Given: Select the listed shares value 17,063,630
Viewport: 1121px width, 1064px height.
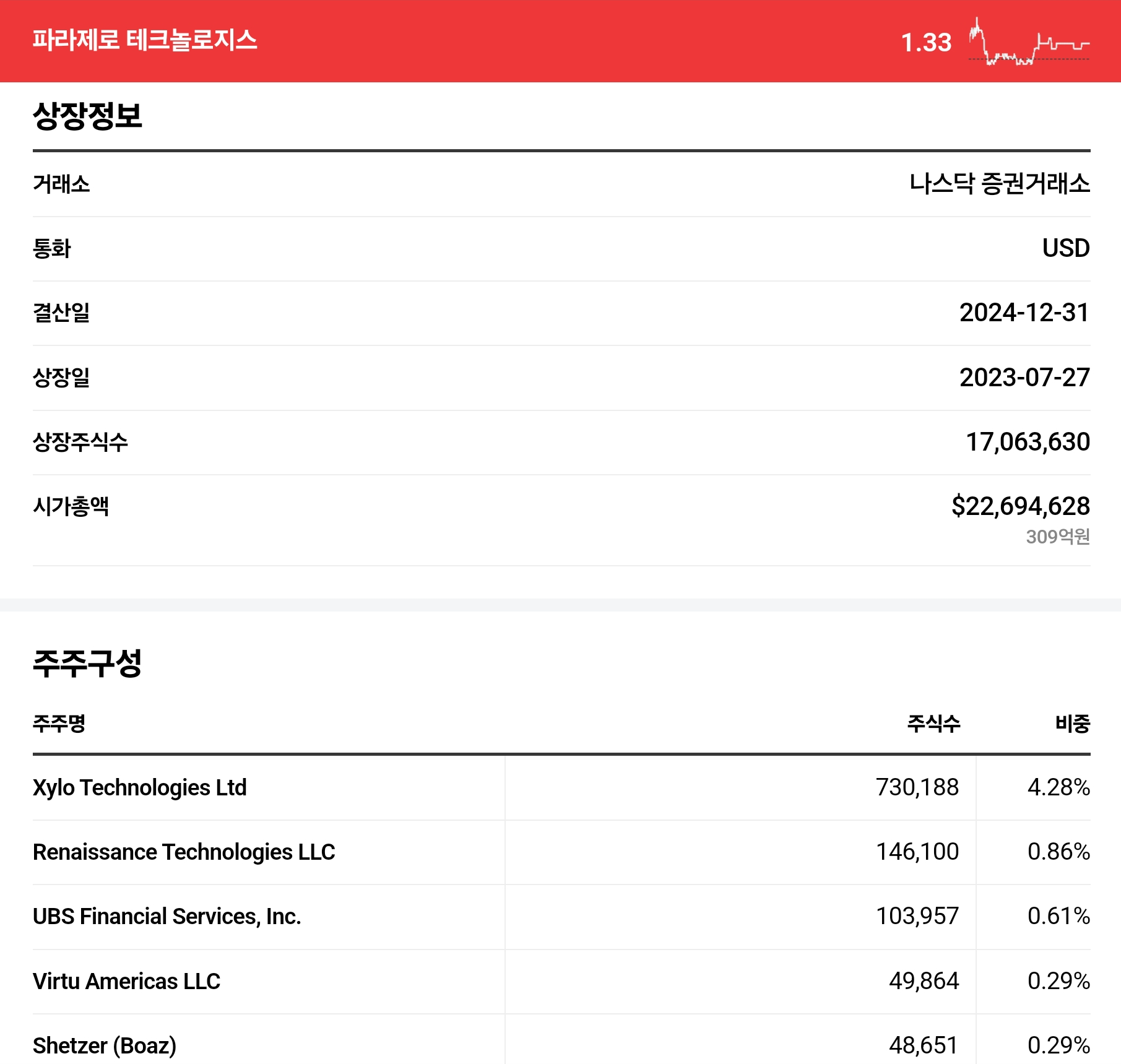Looking at the screenshot, I should (x=1028, y=442).
